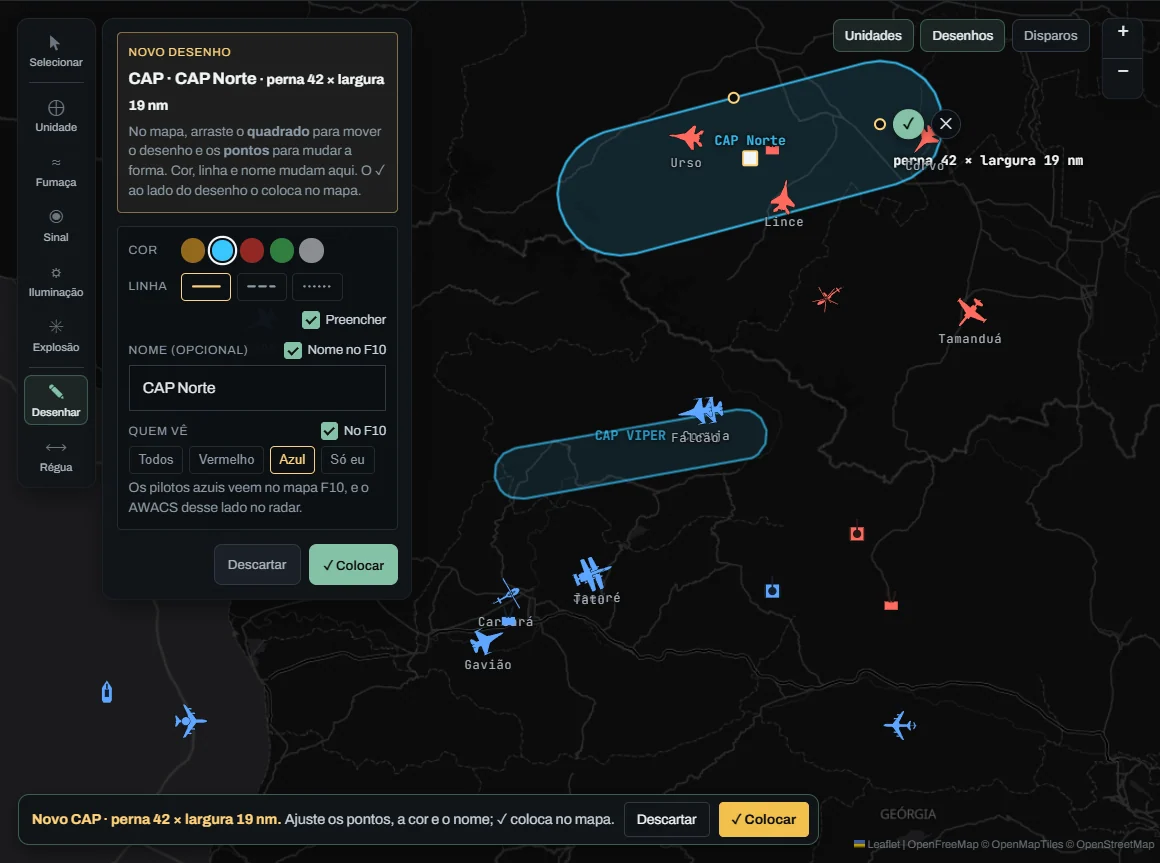The image size is (1160, 863).
Task: Select the red Urso aircraft icon
Action: pyautogui.click(x=688, y=138)
